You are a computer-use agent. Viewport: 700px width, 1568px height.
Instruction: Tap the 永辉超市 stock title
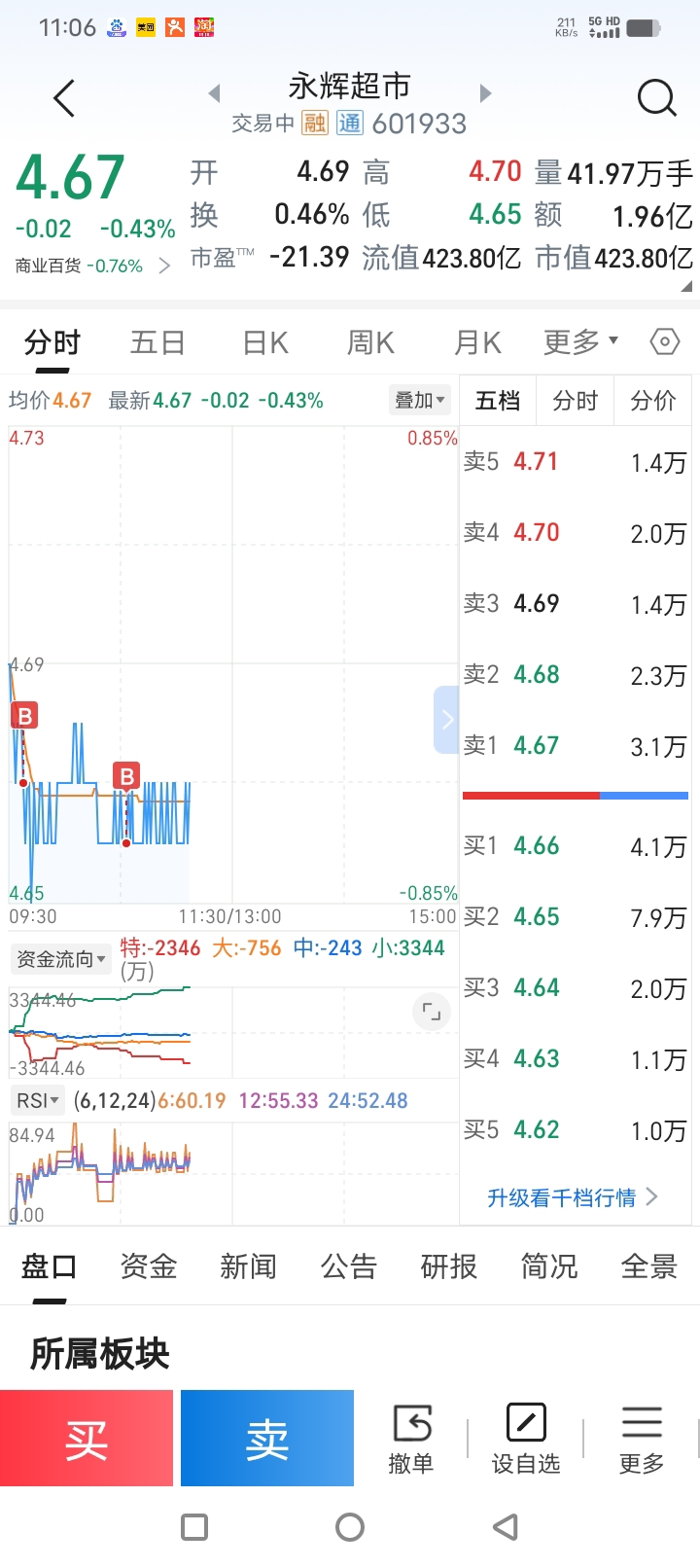point(350,87)
